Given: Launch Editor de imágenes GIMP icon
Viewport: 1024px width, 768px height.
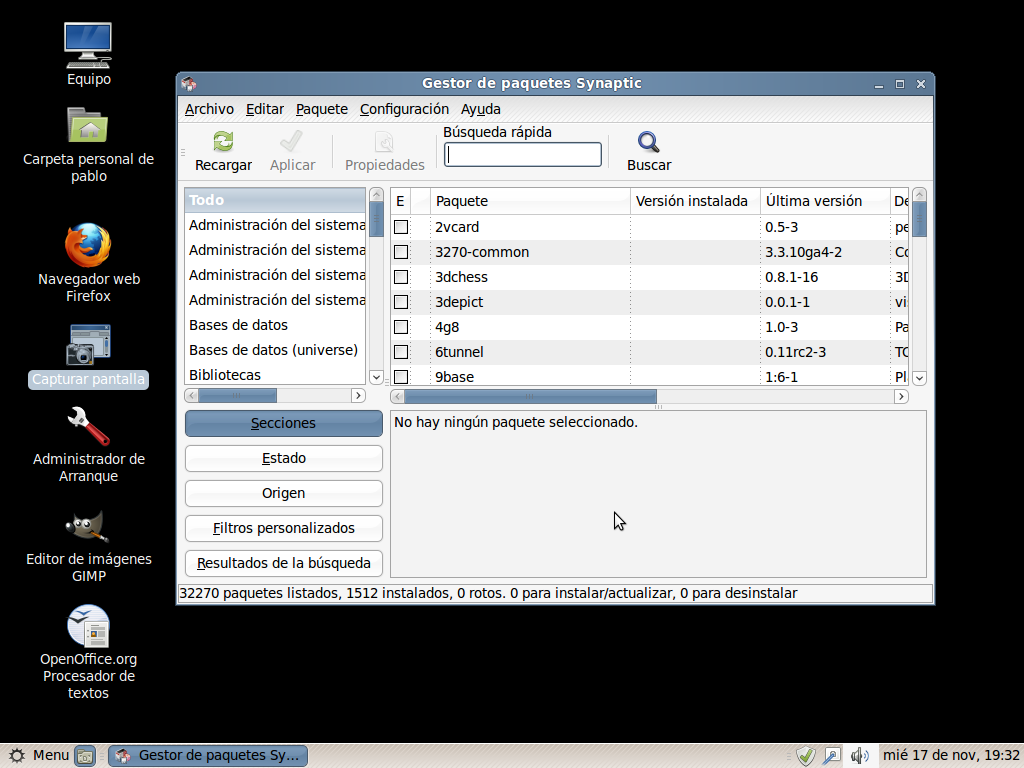Looking at the screenshot, I should 88,526.
